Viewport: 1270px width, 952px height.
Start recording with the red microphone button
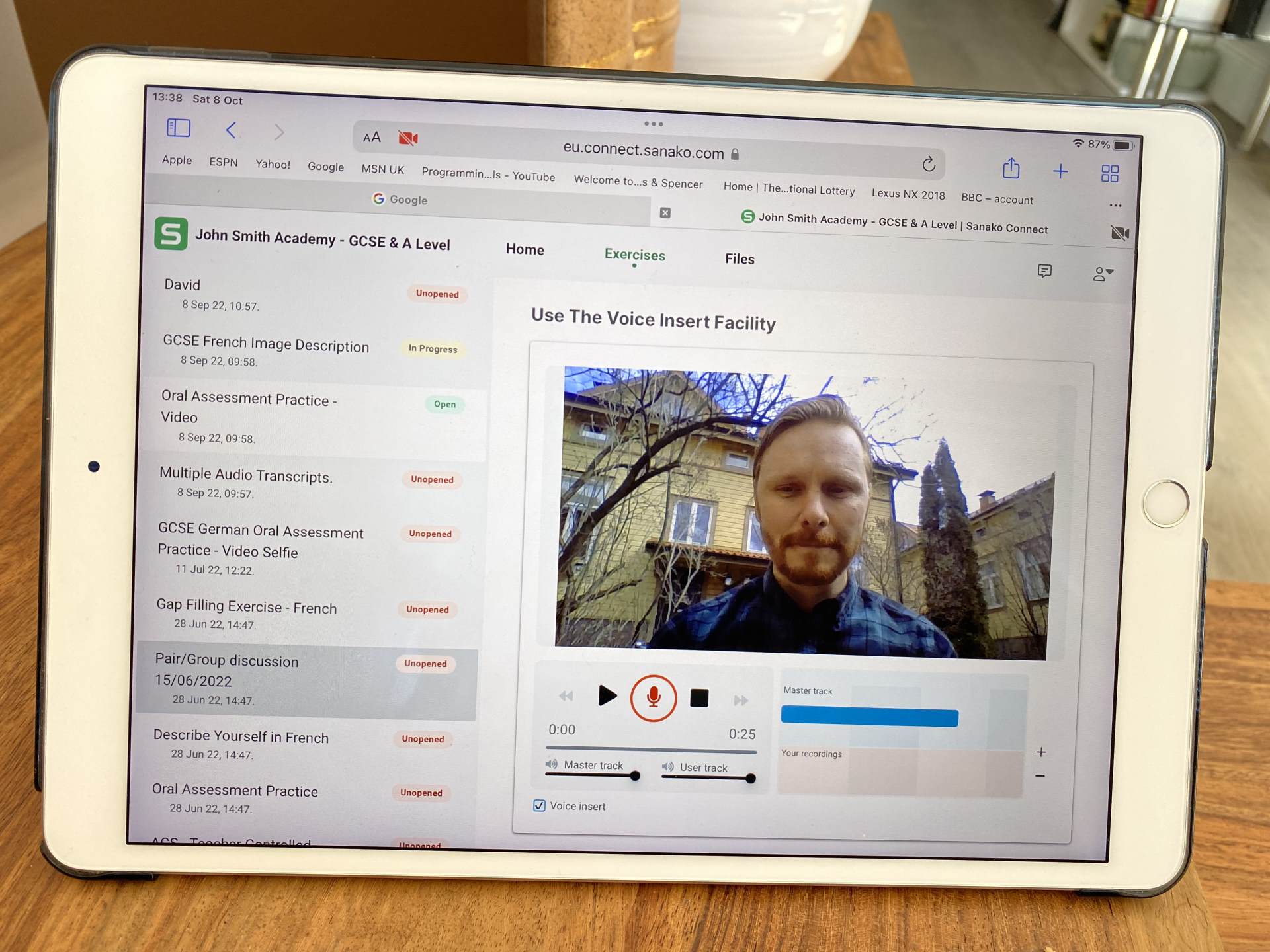(x=653, y=697)
